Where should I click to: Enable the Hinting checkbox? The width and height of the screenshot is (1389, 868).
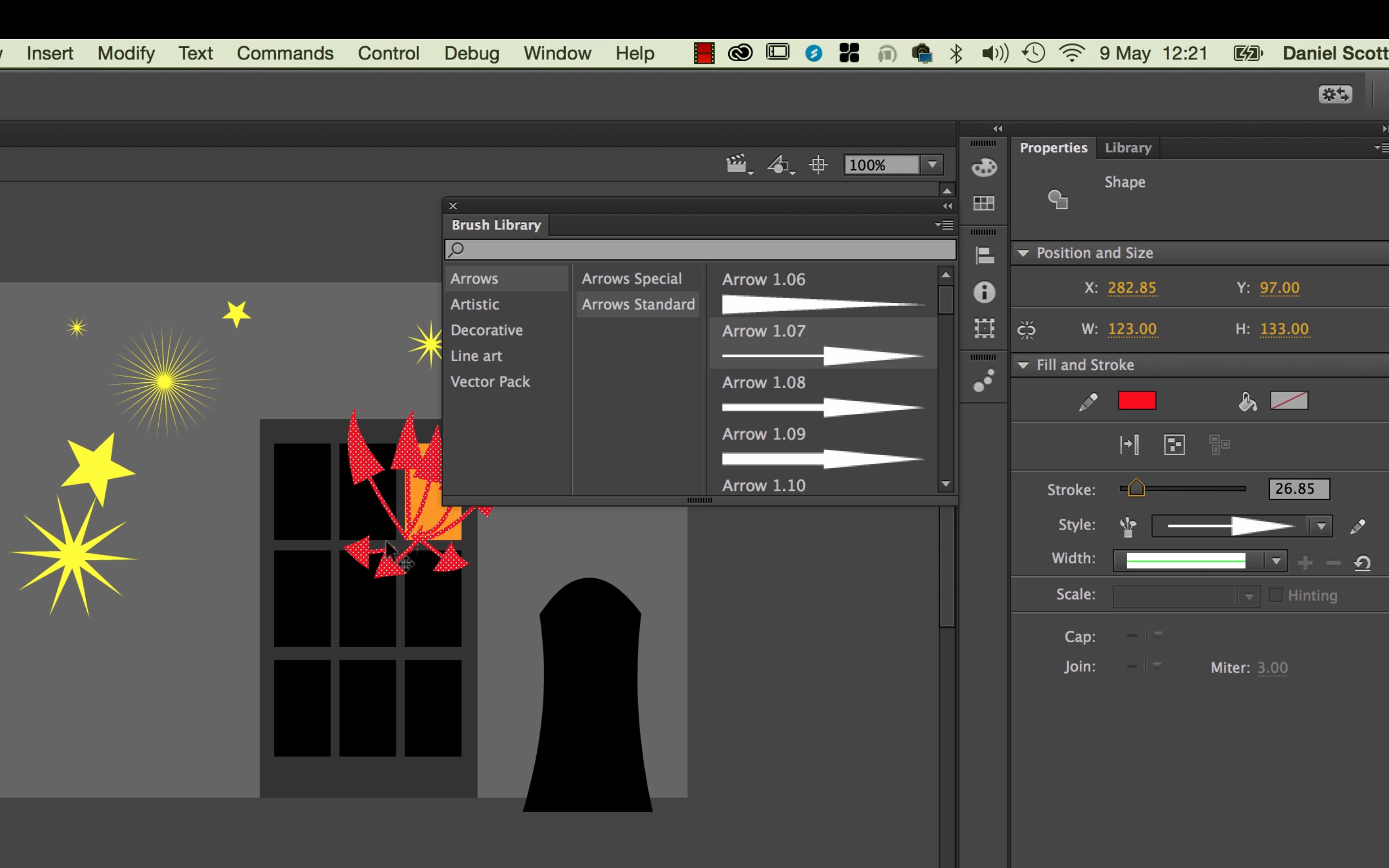pos(1275,595)
